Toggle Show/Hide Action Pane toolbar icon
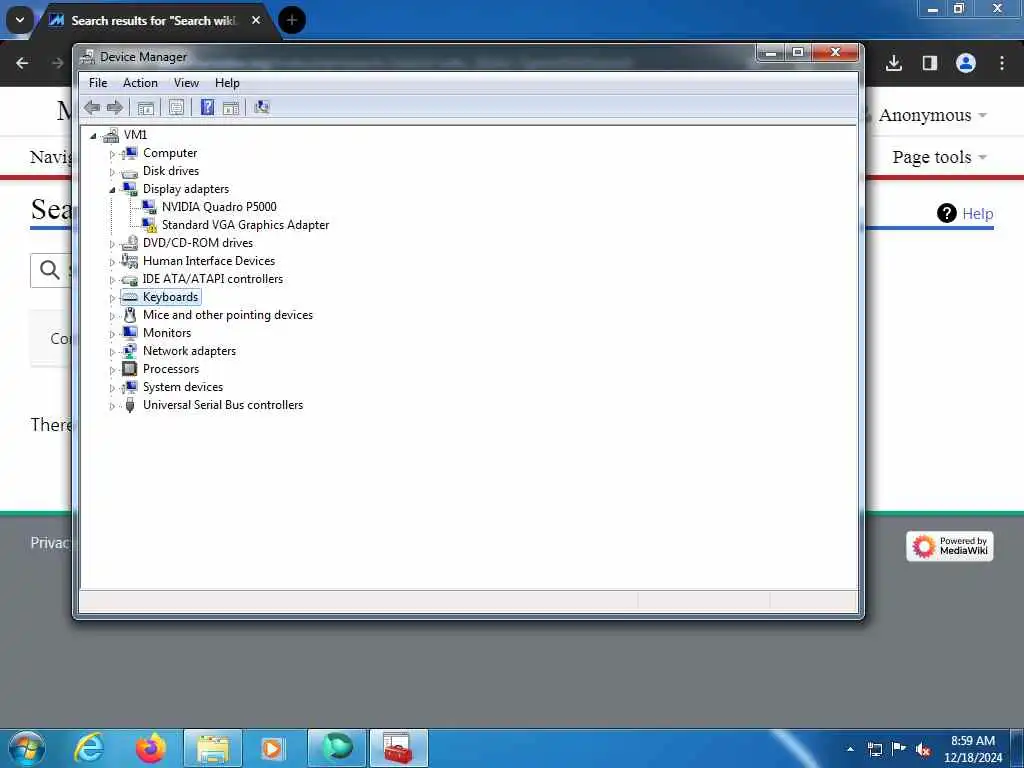This screenshot has height=768, width=1024. pyautogui.click(x=231, y=108)
